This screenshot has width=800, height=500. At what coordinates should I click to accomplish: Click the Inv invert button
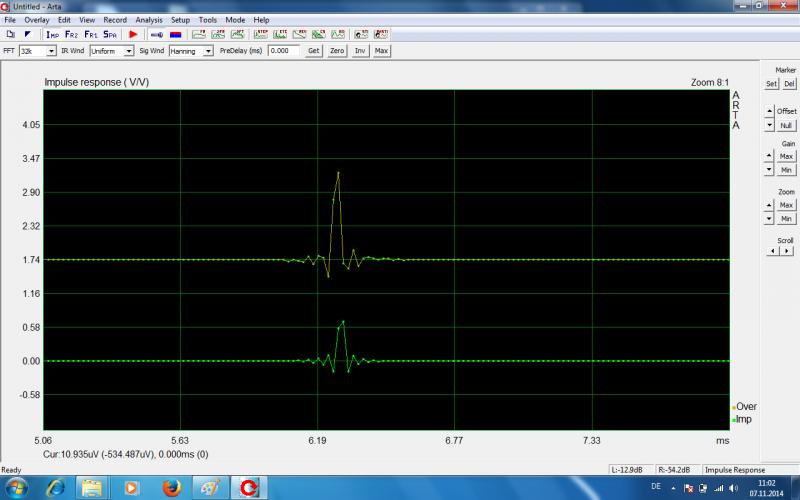point(360,50)
